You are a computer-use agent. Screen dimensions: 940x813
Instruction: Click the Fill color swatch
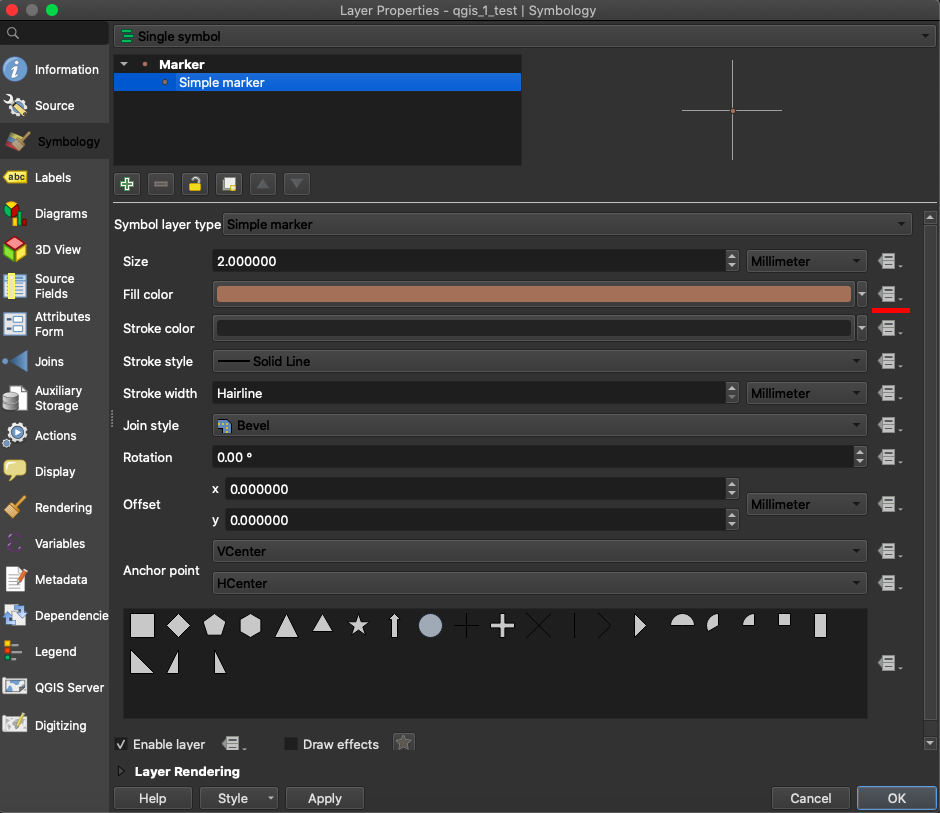tap(533, 294)
